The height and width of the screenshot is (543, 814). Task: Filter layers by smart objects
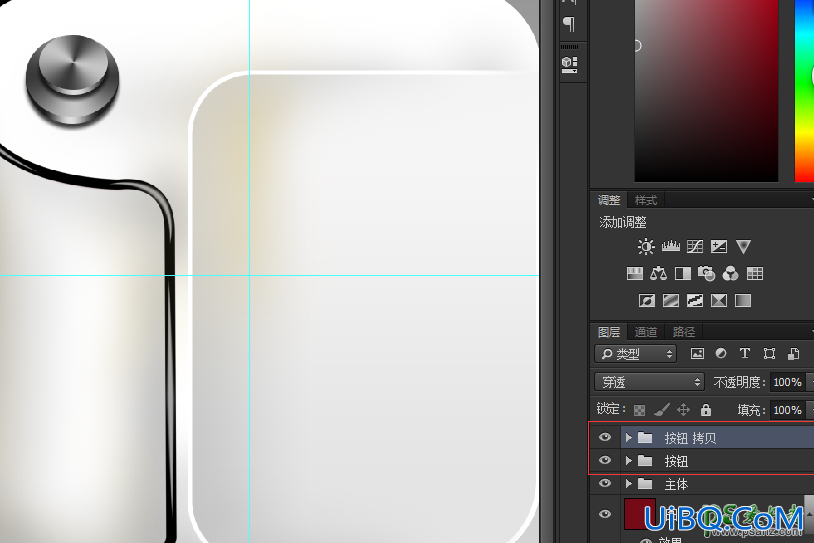(x=793, y=354)
